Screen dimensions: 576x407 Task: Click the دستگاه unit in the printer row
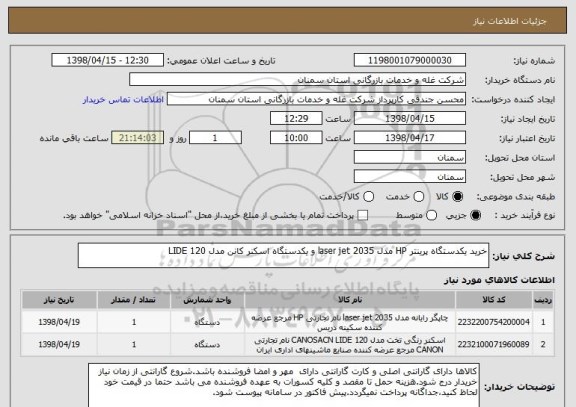[207, 323]
